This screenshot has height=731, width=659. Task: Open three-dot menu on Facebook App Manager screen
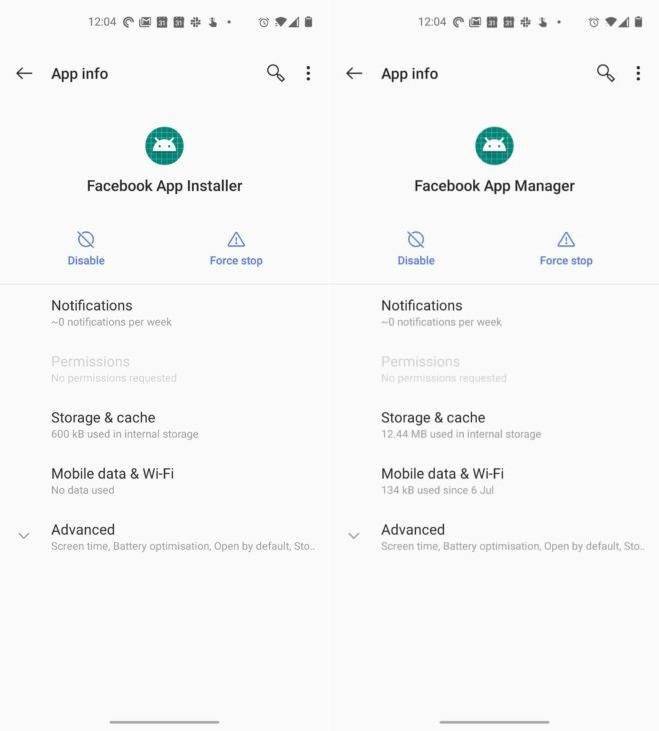pyautogui.click(x=638, y=73)
